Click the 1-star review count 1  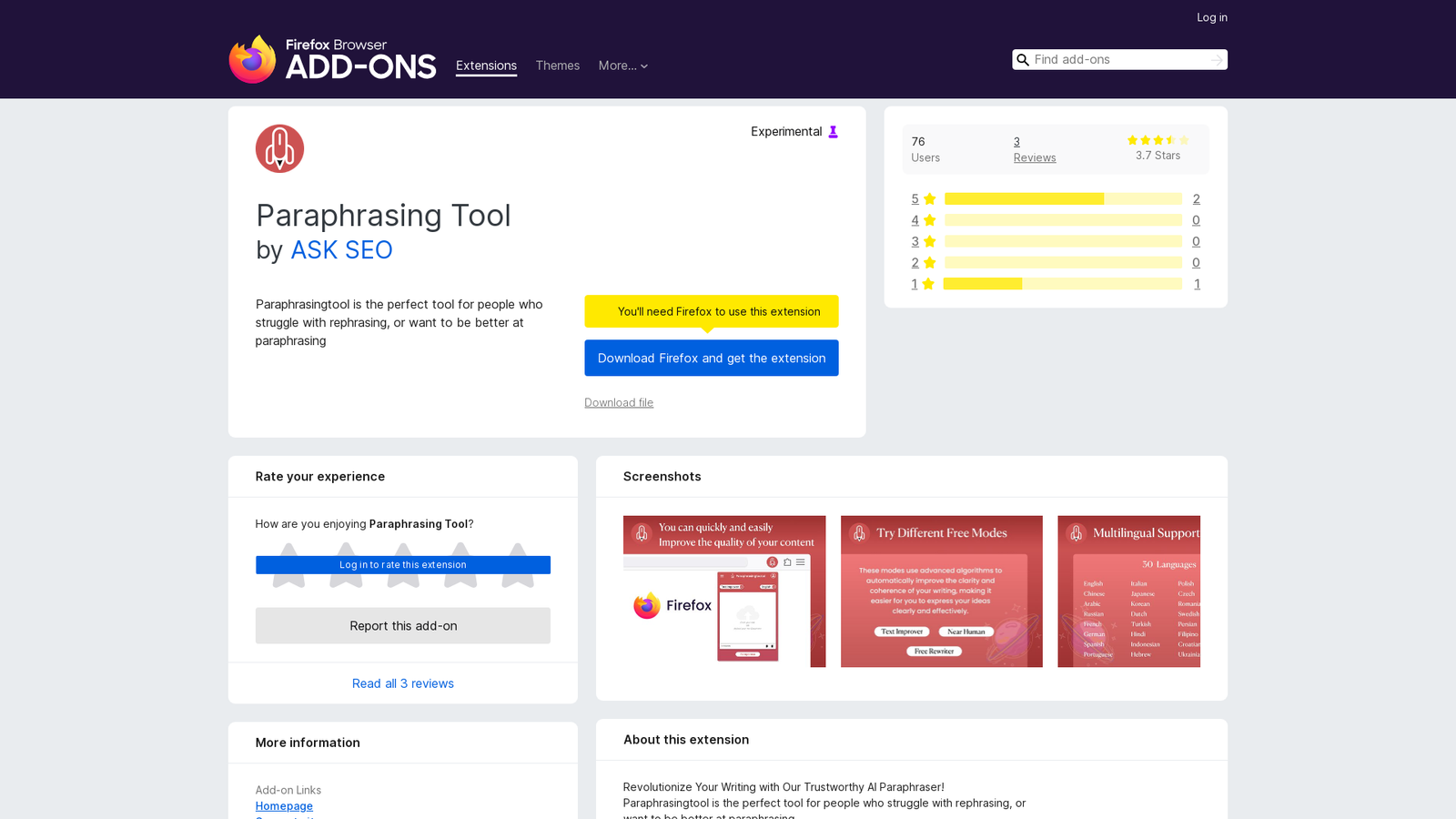(1198, 284)
